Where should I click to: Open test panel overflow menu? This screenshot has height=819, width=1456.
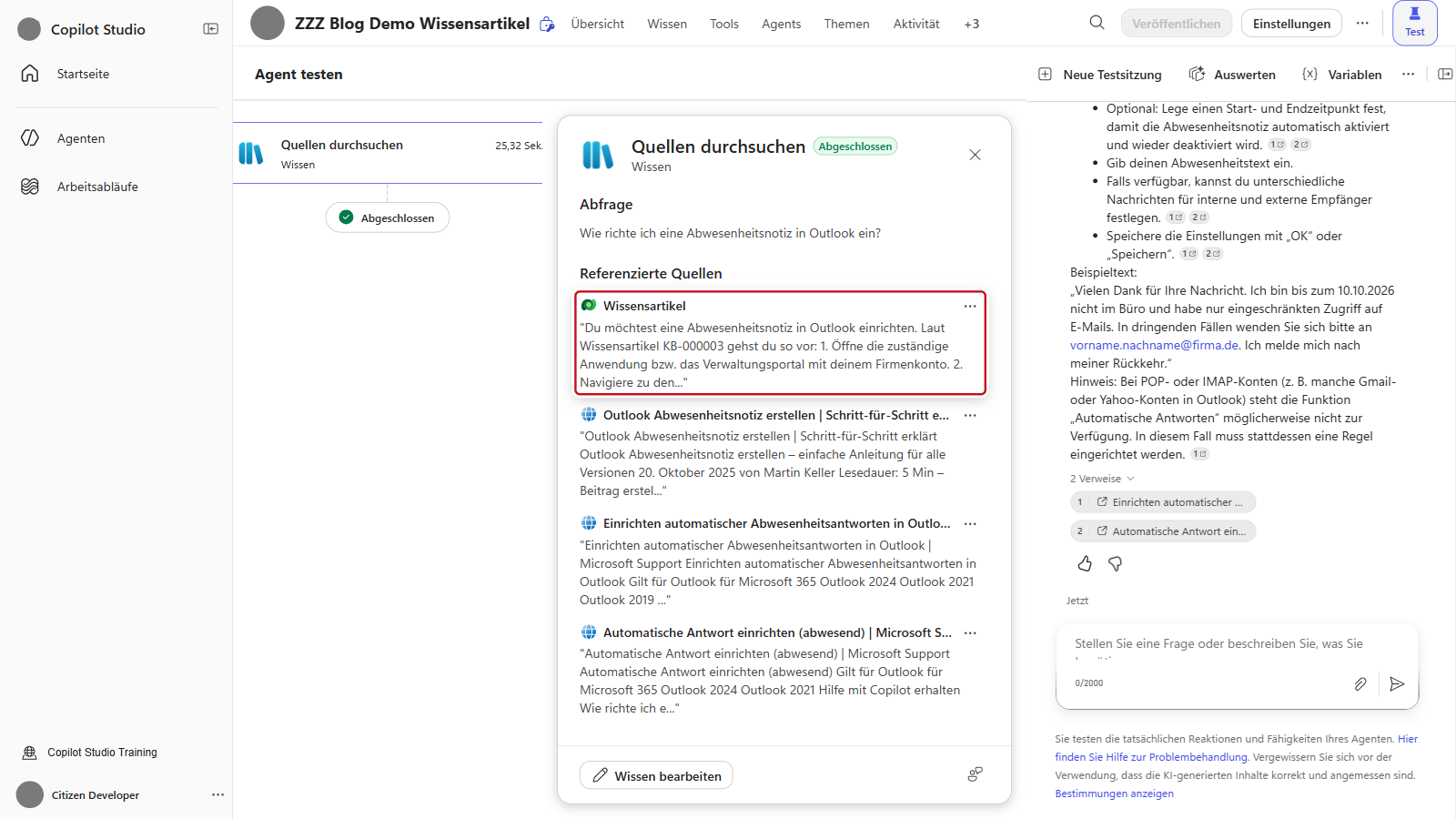coord(1409,75)
